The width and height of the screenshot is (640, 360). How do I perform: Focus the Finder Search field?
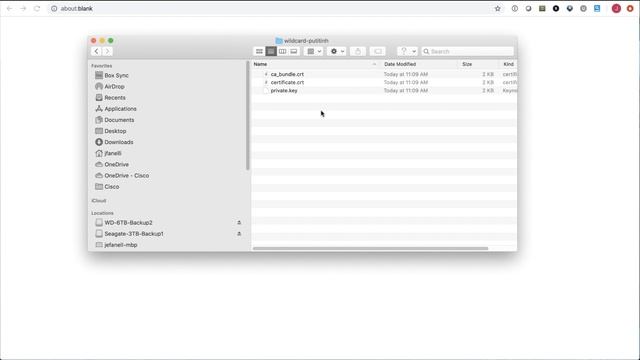467,51
